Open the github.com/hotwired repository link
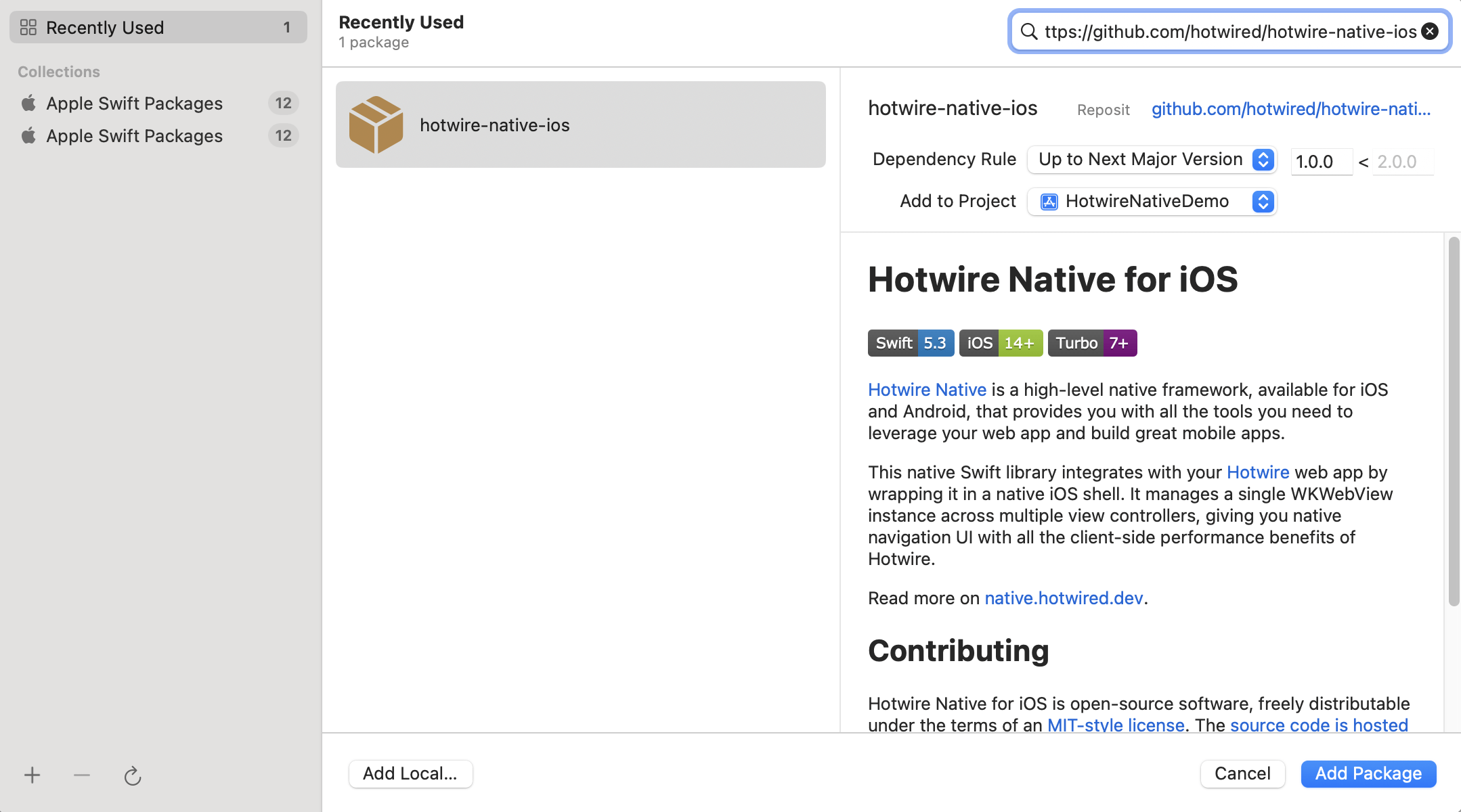The image size is (1461, 812). 1291,109
